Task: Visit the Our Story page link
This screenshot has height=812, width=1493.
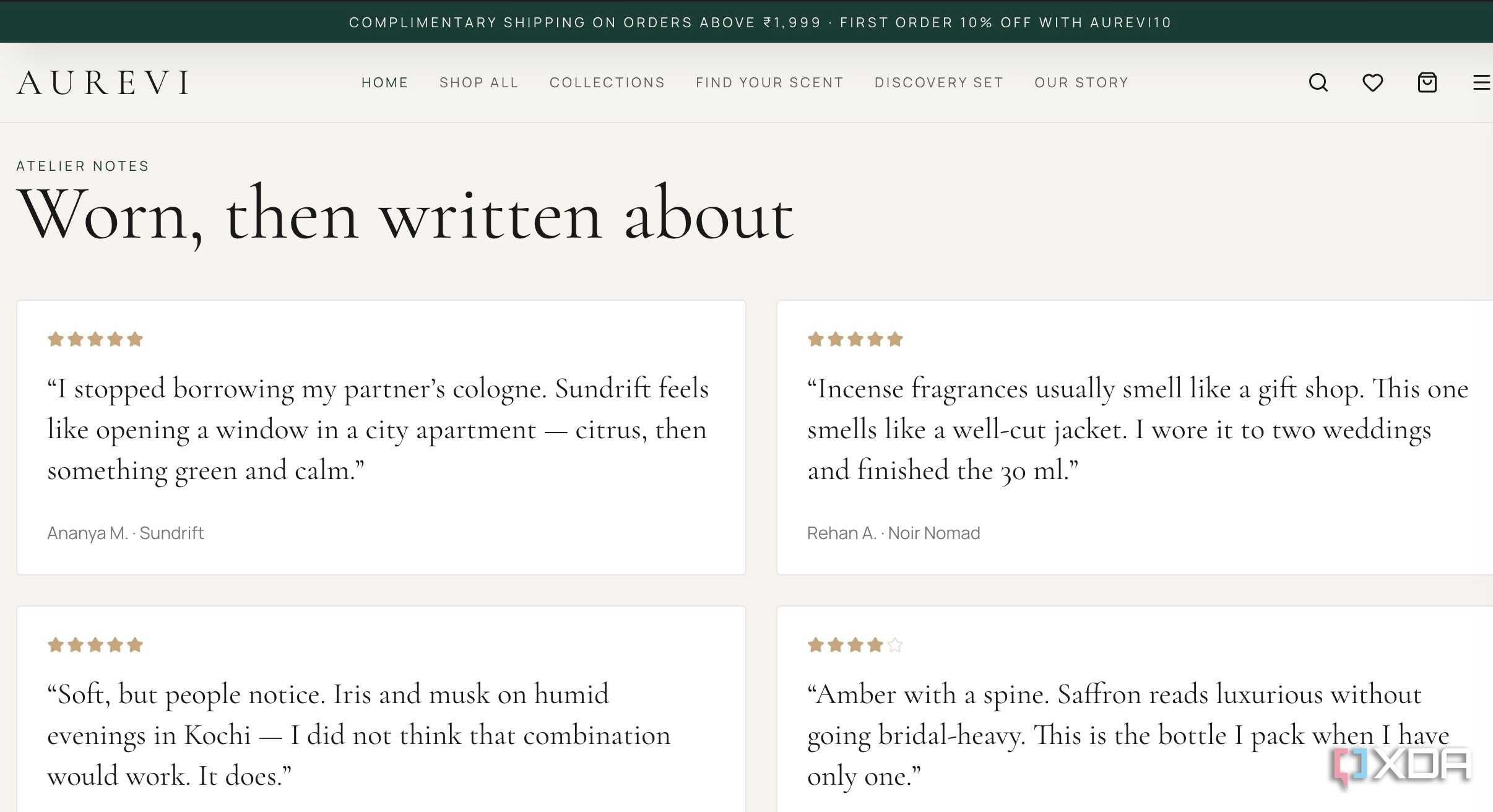Action: (1081, 82)
